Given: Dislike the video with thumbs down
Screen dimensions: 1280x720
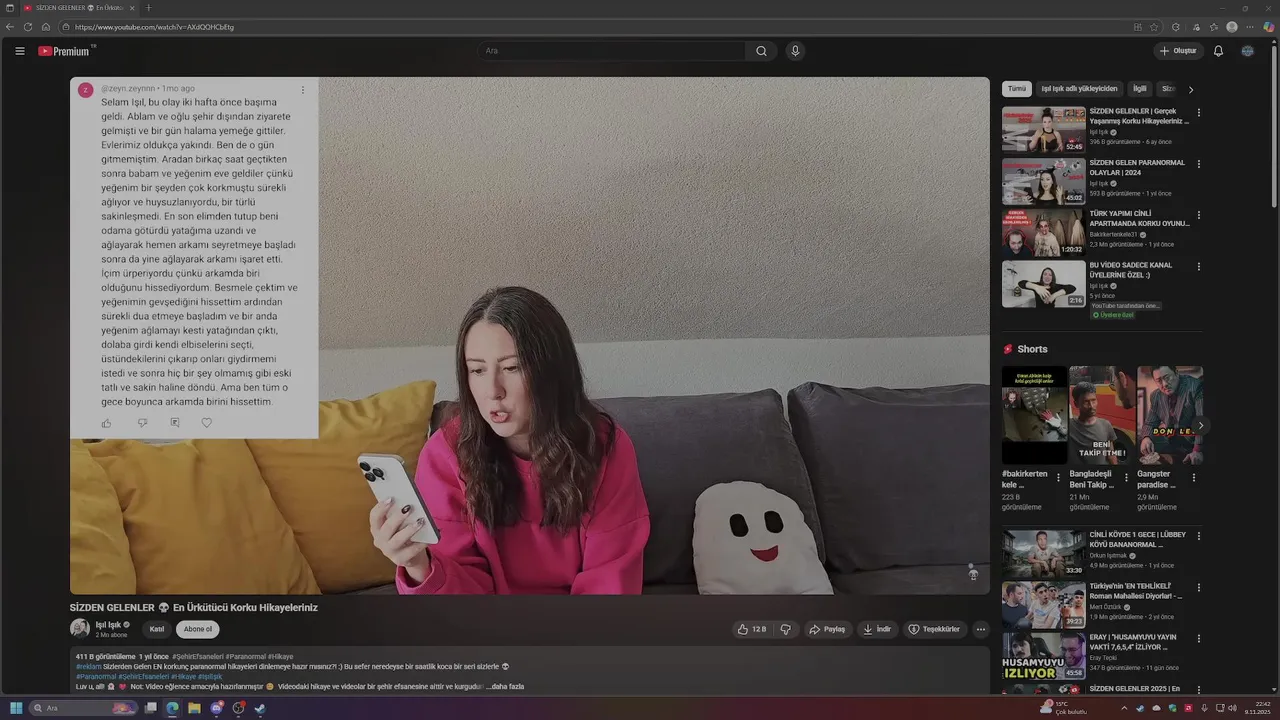Looking at the screenshot, I should click(785, 629).
